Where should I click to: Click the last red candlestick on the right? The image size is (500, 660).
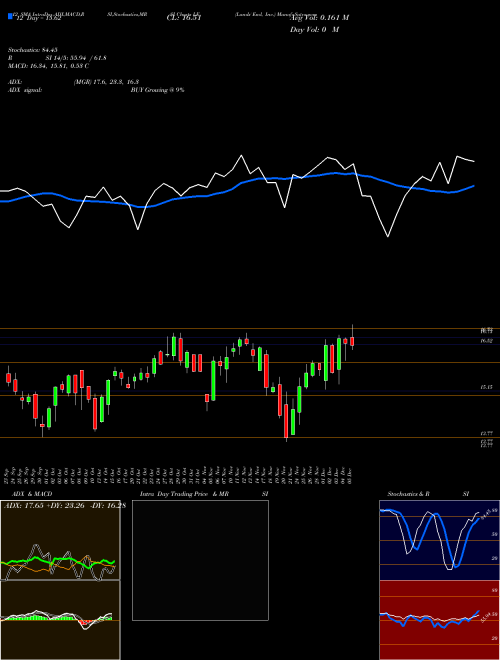352,341
